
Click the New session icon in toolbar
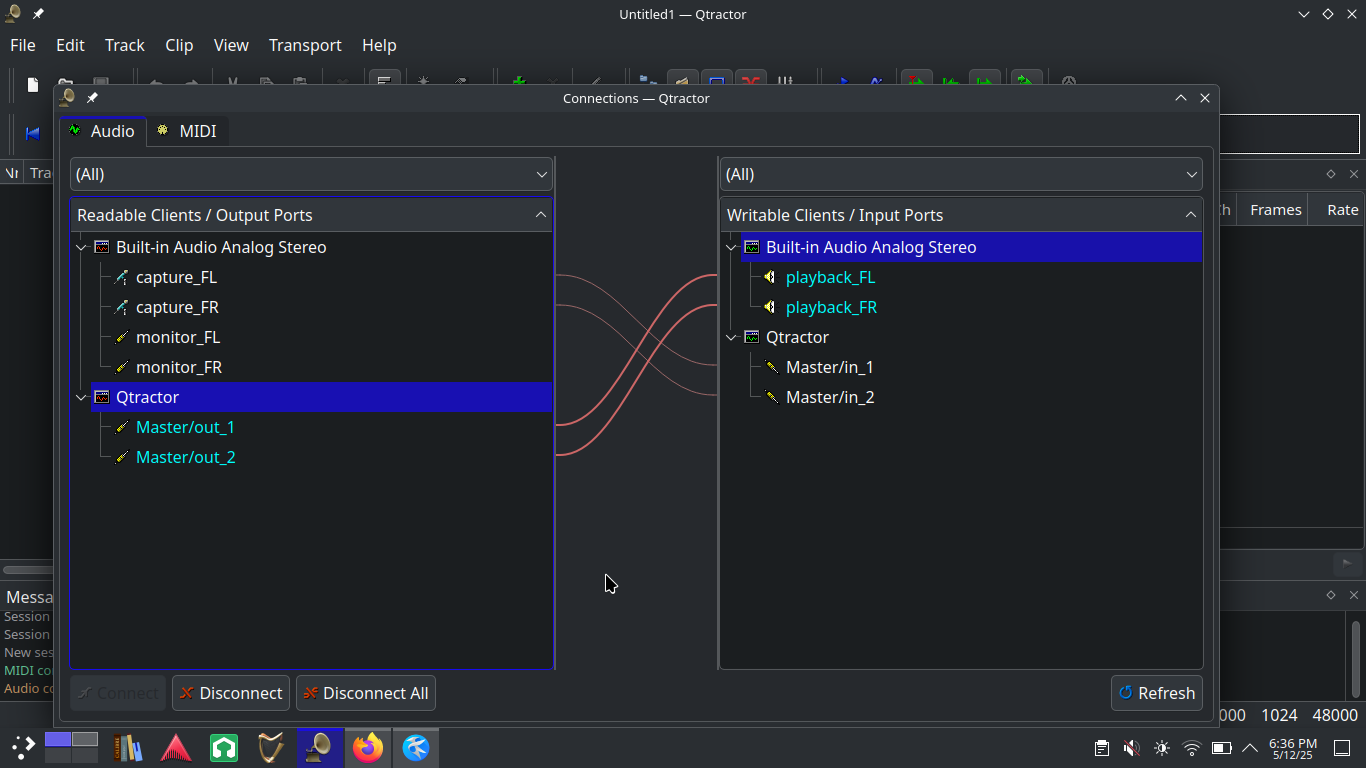click(33, 85)
